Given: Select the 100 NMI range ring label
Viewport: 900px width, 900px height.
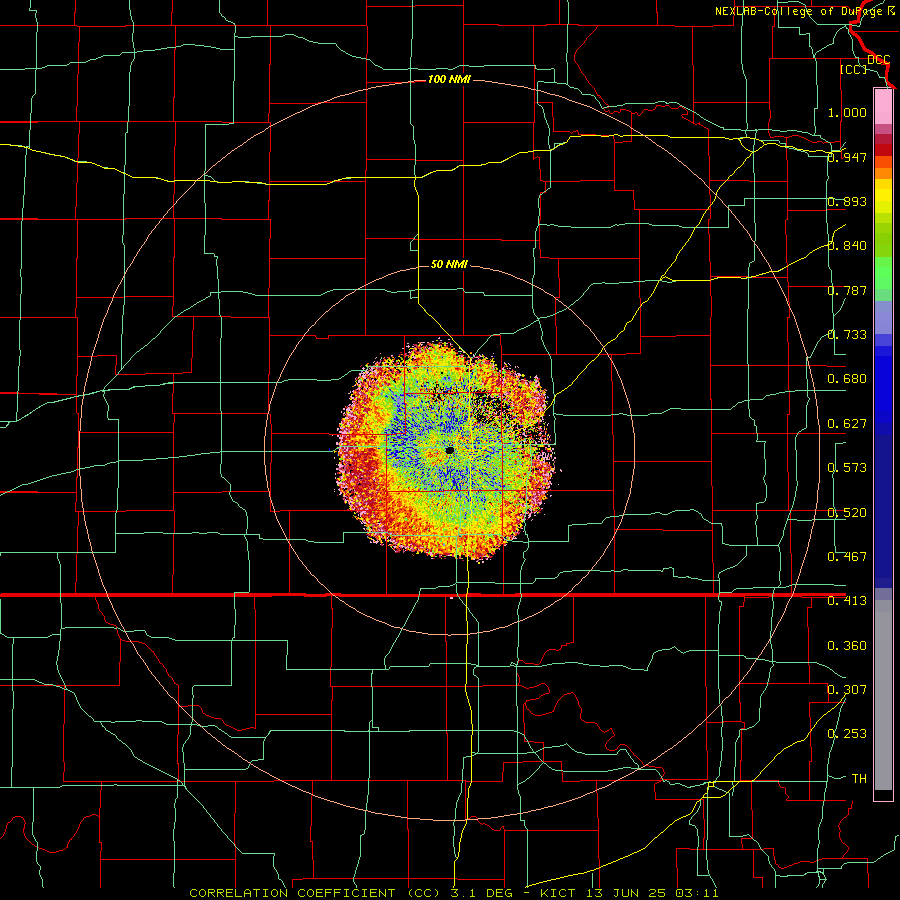Looking at the screenshot, I should pos(449,79).
